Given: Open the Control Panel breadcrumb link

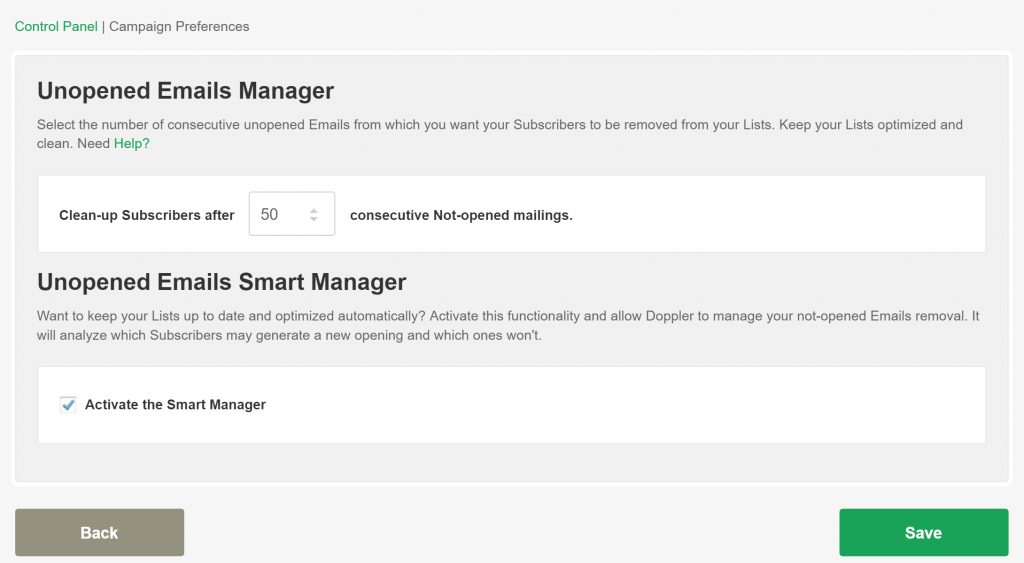Looking at the screenshot, I should [56, 27].
